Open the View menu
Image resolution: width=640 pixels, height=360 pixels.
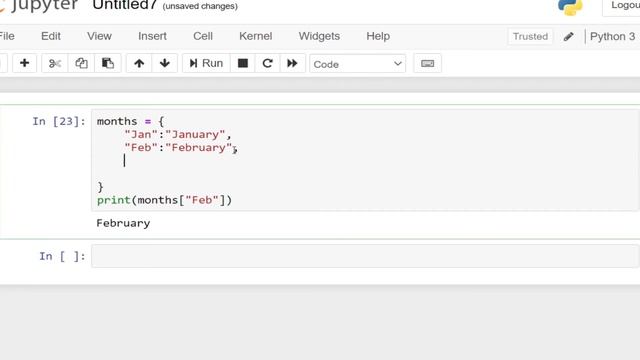[99, 36]
